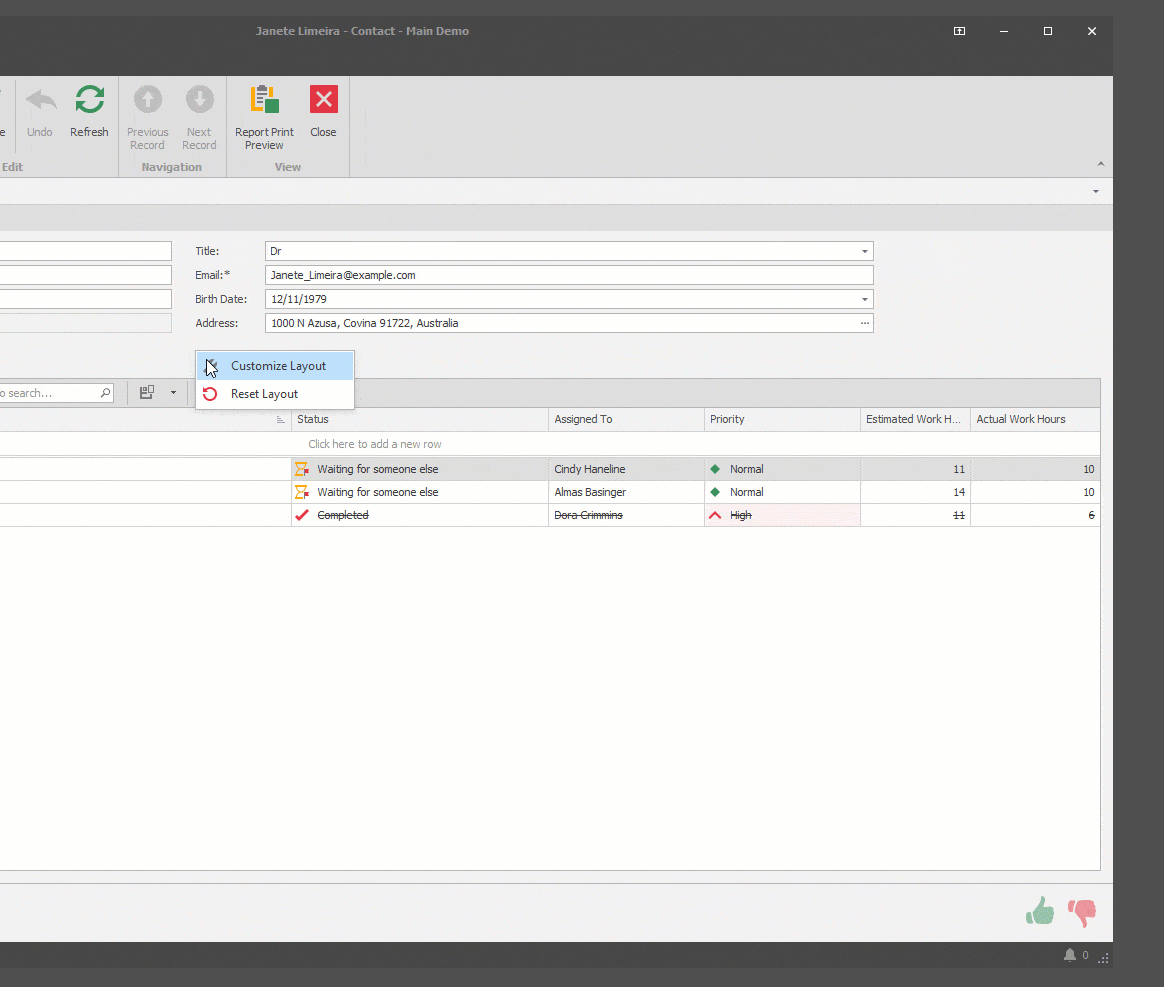Open Report Print Preview
This screenshot has height=987, width=1164.
point(264,117)
